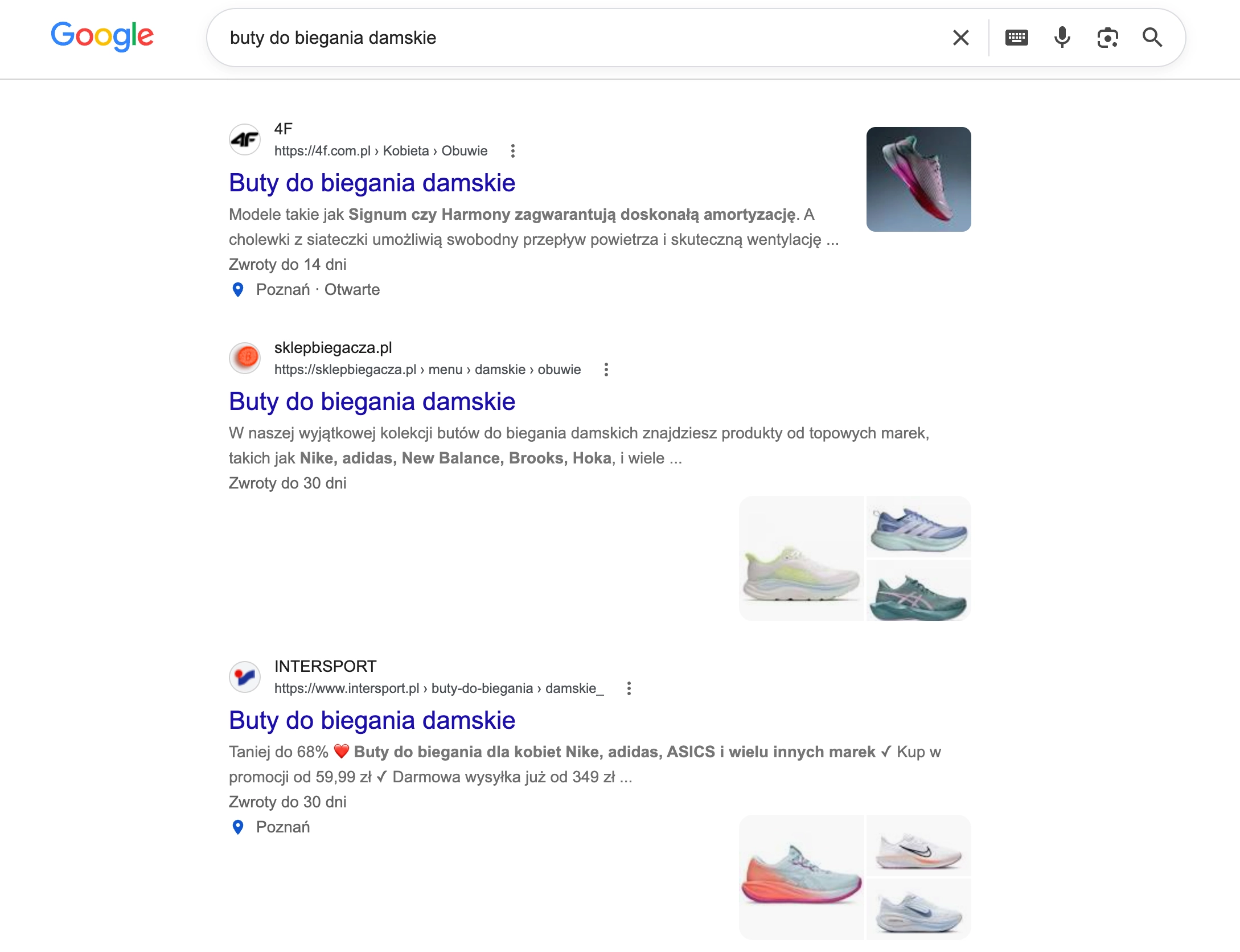Image resolution: width=1240 pixels, height=952 pixels.
Task: Open the orange and light blue shoe thumbnail
Action: [x=802, y=877]
